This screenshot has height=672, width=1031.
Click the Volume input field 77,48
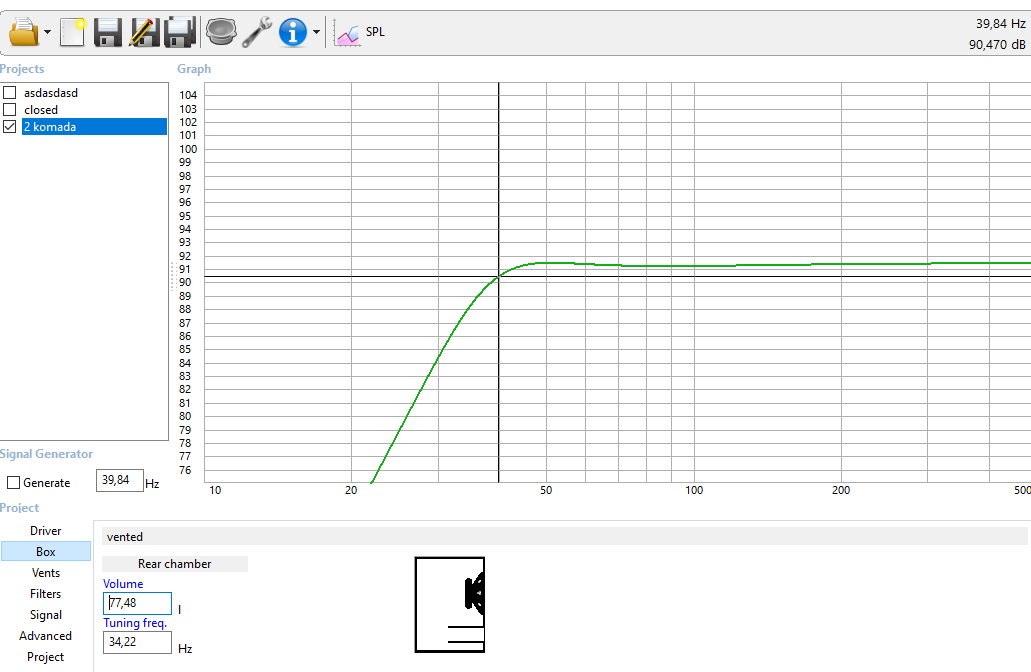pos(137,603)
